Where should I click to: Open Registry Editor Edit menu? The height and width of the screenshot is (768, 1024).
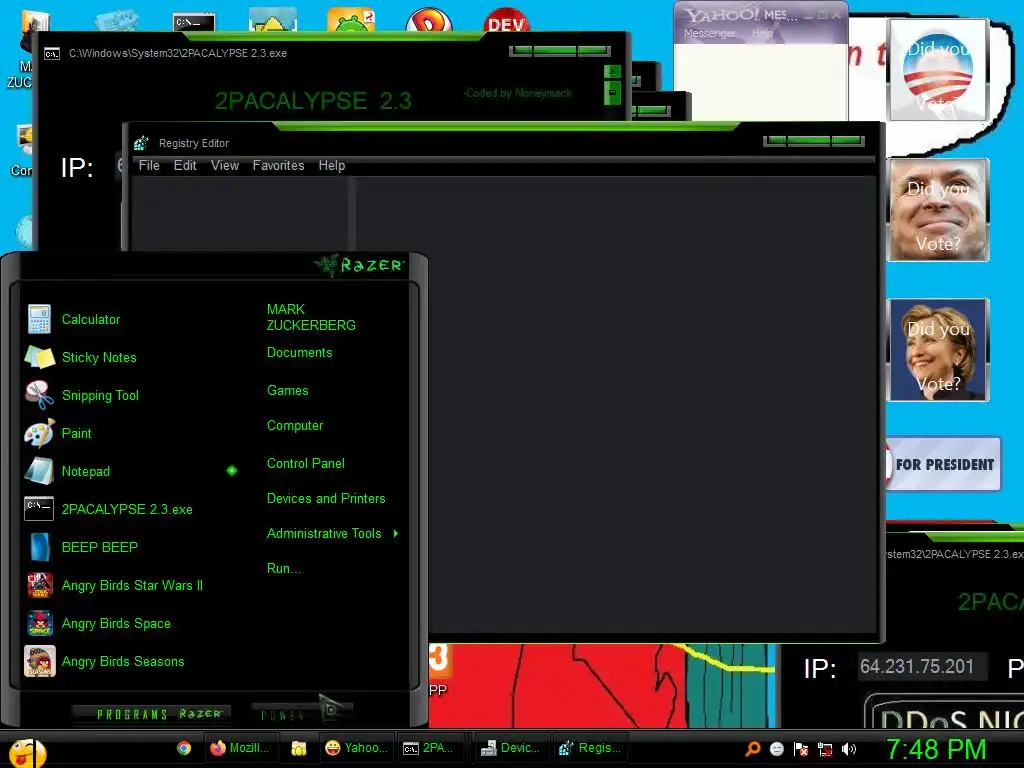coord(185,165)
